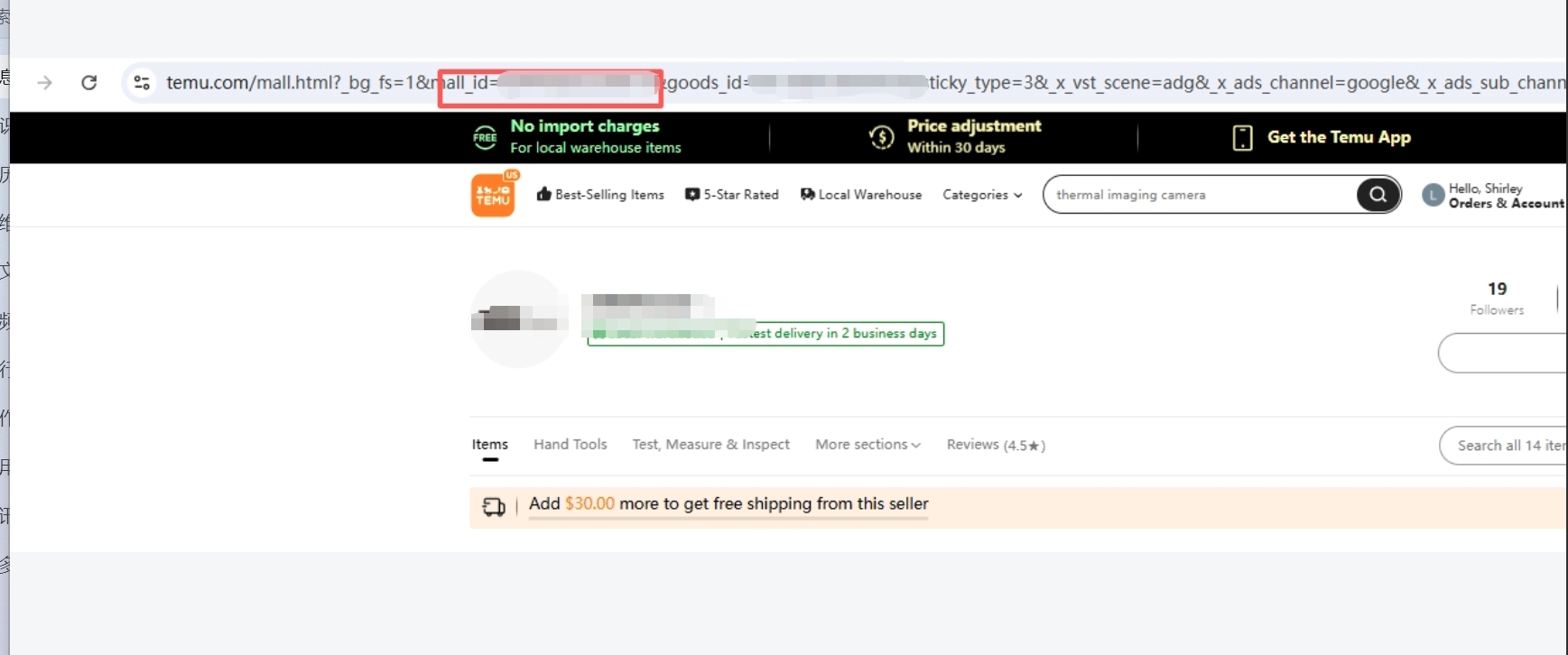
Task: Click the seller avatar image
Action: coord(519,319)
